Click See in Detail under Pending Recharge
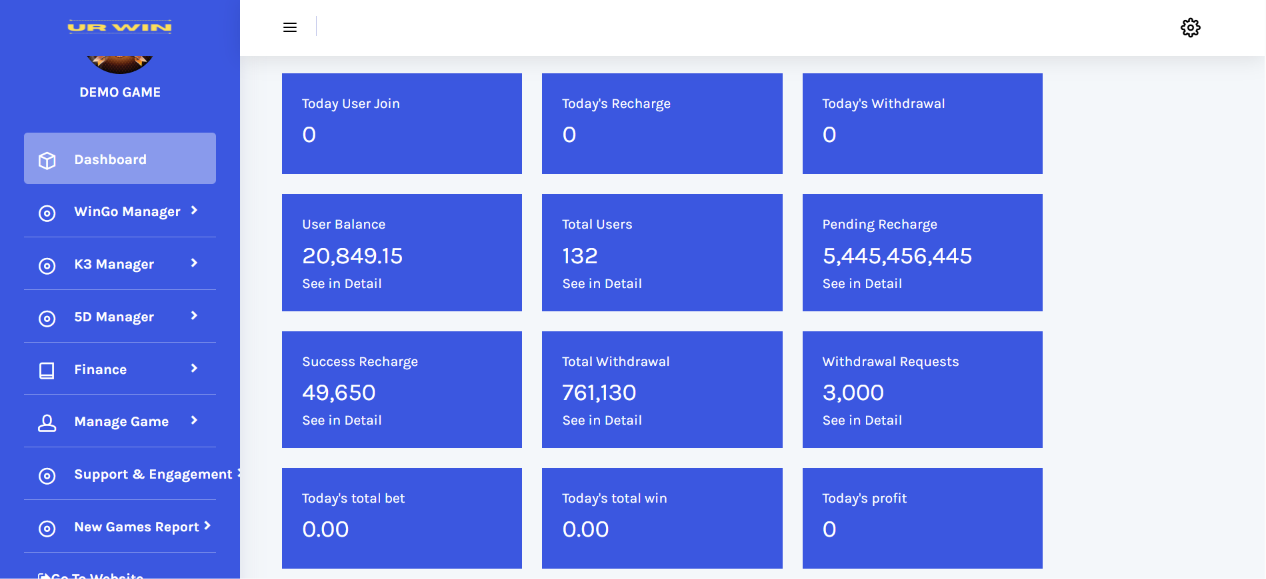The width and height of the screenshot is (1266, 579). pyautogui.click(x=862, y=283)
